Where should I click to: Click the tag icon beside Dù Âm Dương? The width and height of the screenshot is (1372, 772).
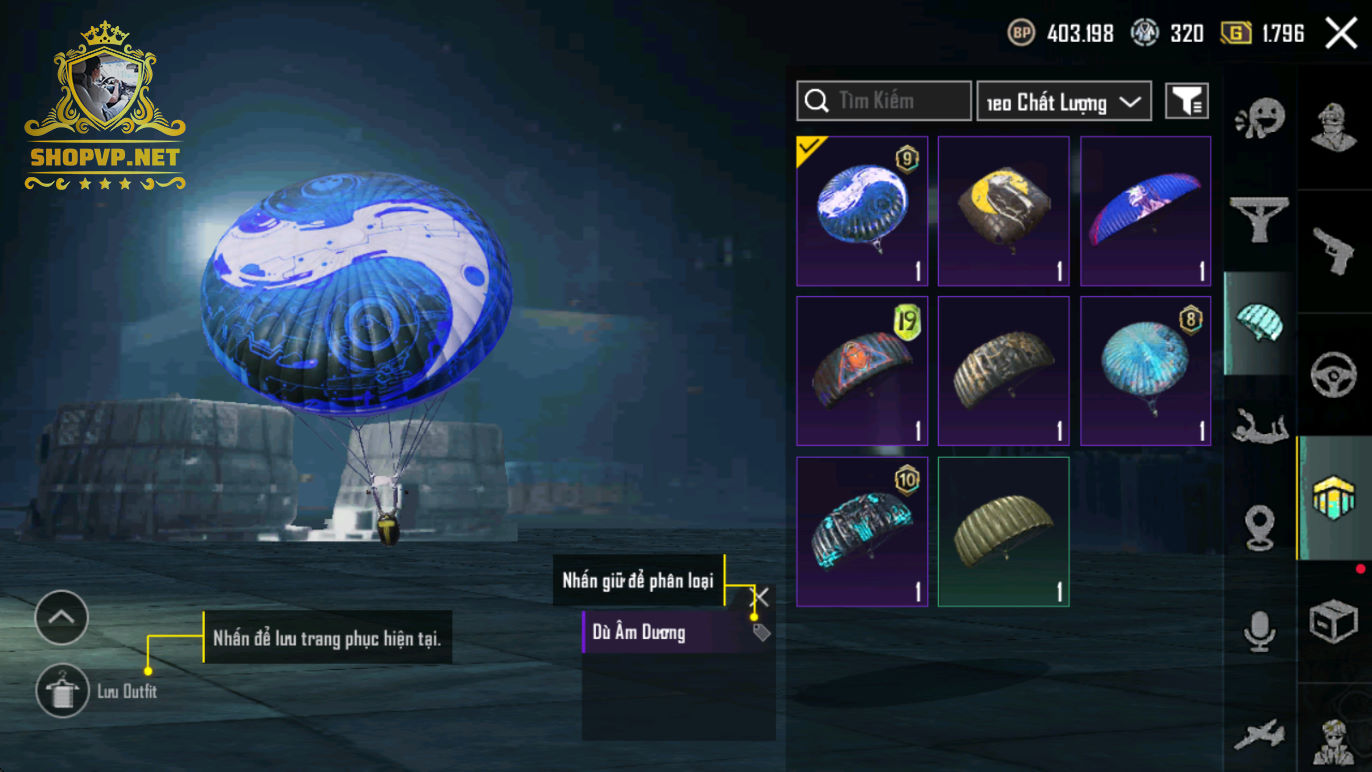coord(761,632)
